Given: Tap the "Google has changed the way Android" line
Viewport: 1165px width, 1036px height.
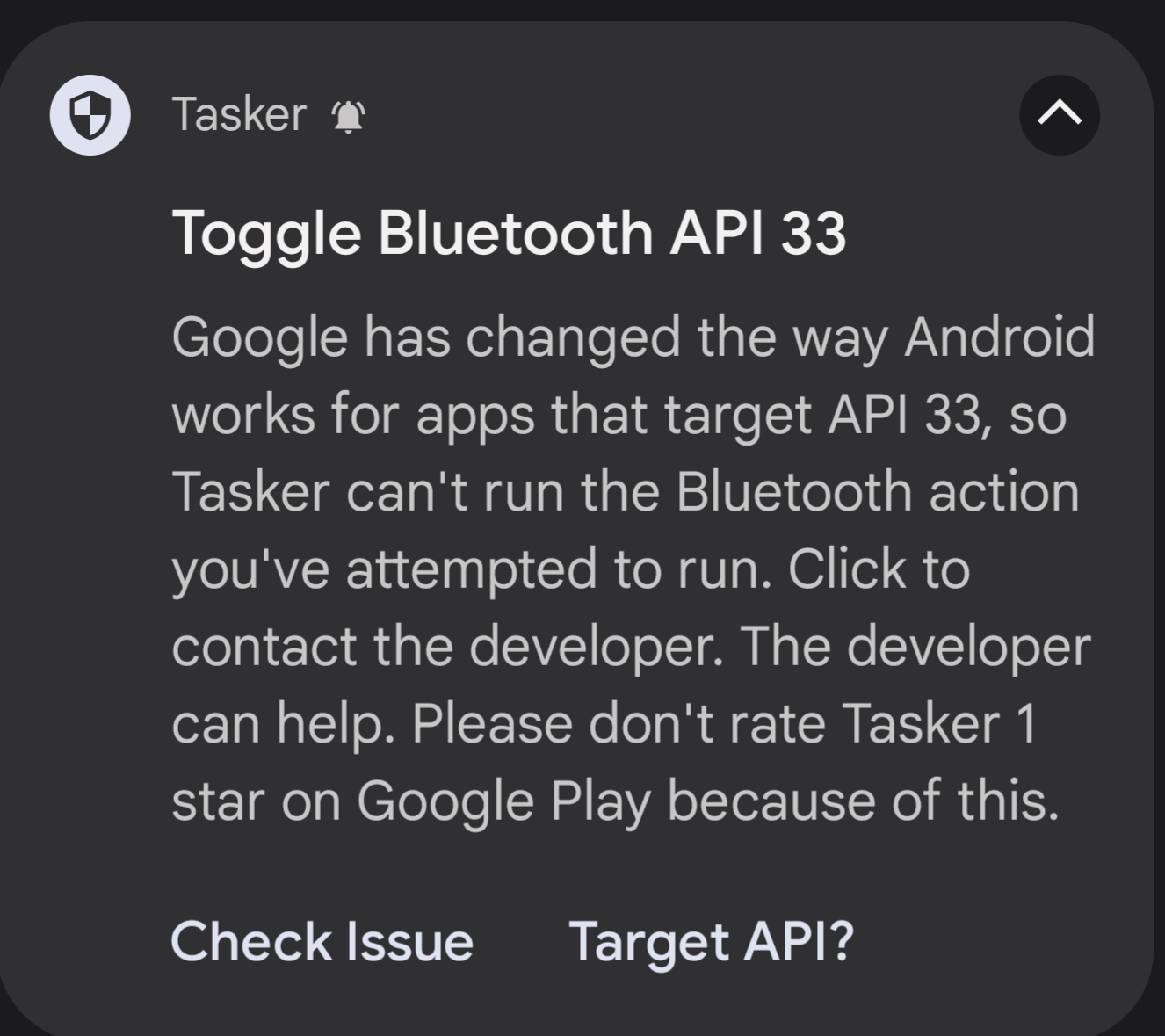Looking at the screenshot, I should pos(633,337).
